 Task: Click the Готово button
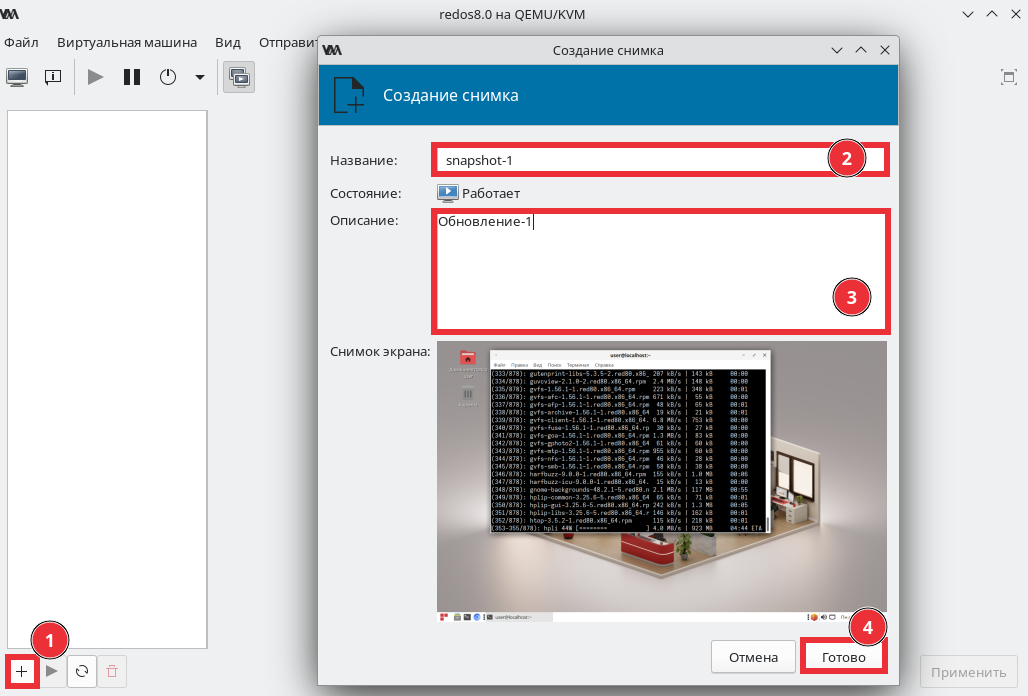(843, 657)
